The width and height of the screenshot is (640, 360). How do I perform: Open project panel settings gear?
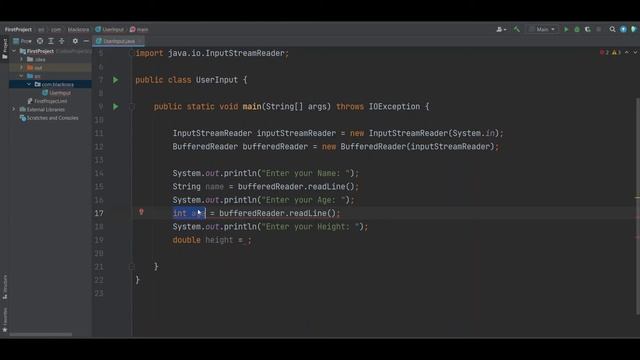click(x=75, y=41)
